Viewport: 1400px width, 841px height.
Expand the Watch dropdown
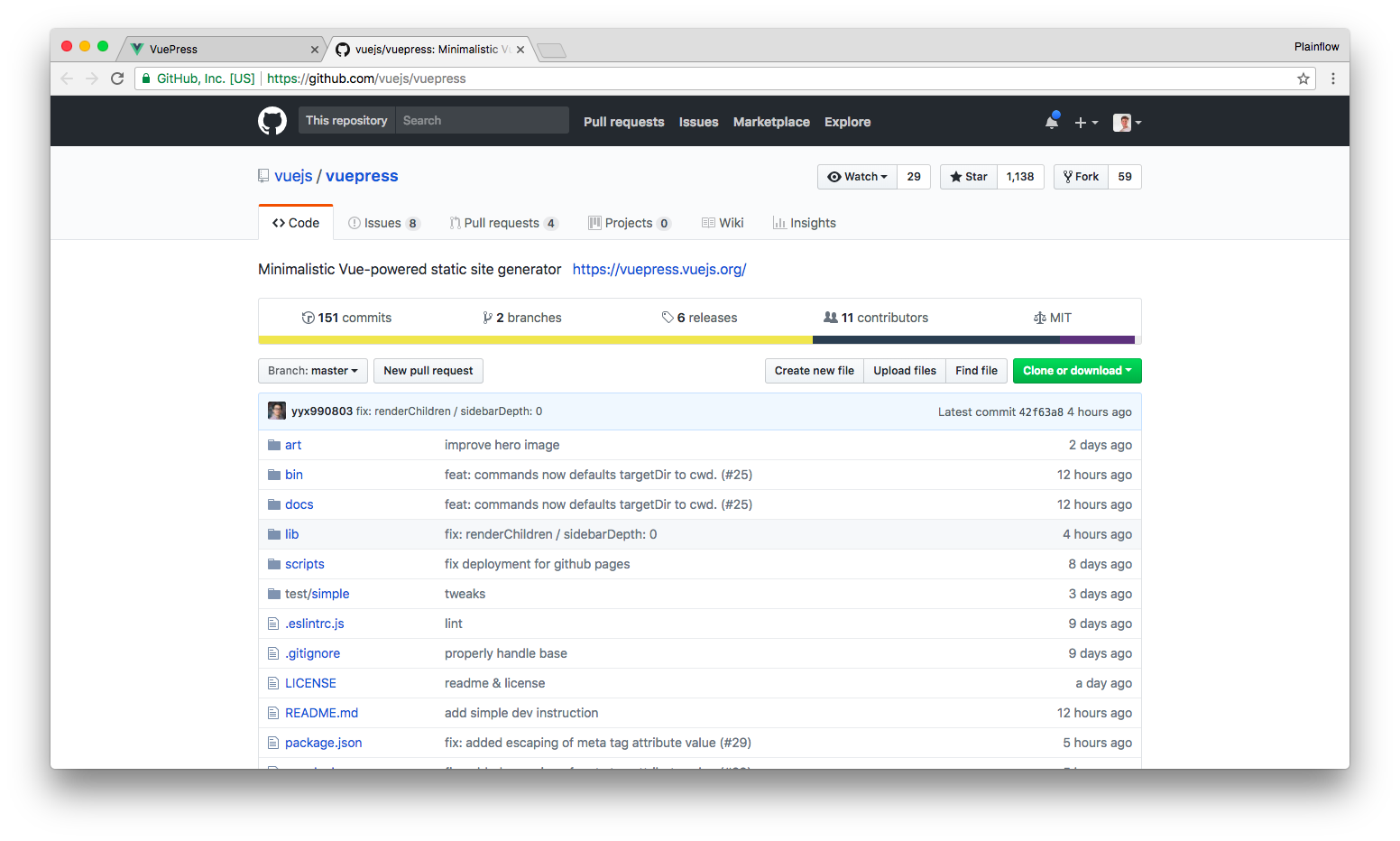858,177
